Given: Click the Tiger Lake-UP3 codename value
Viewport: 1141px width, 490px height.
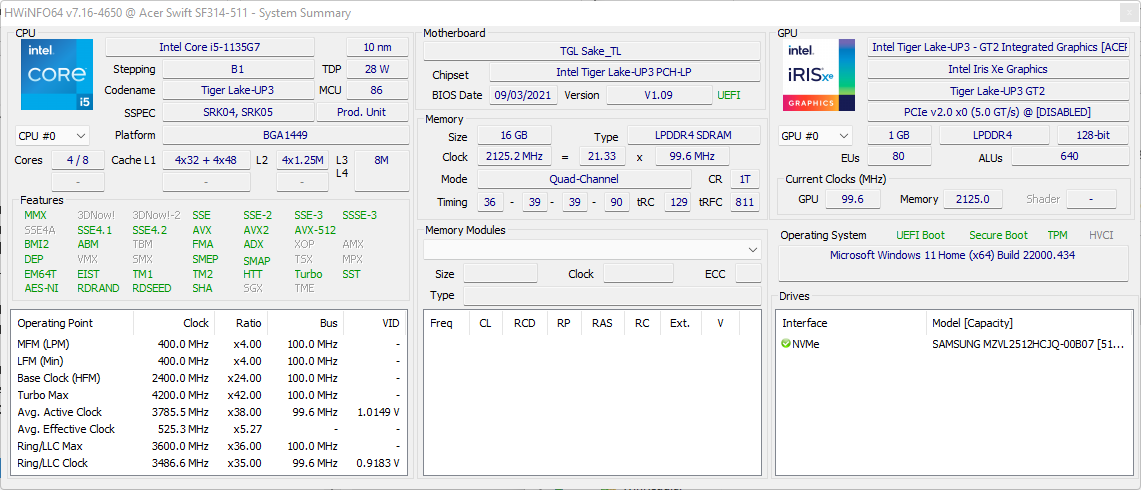Looking at the screenshot, I should click(x=237, y=90).
